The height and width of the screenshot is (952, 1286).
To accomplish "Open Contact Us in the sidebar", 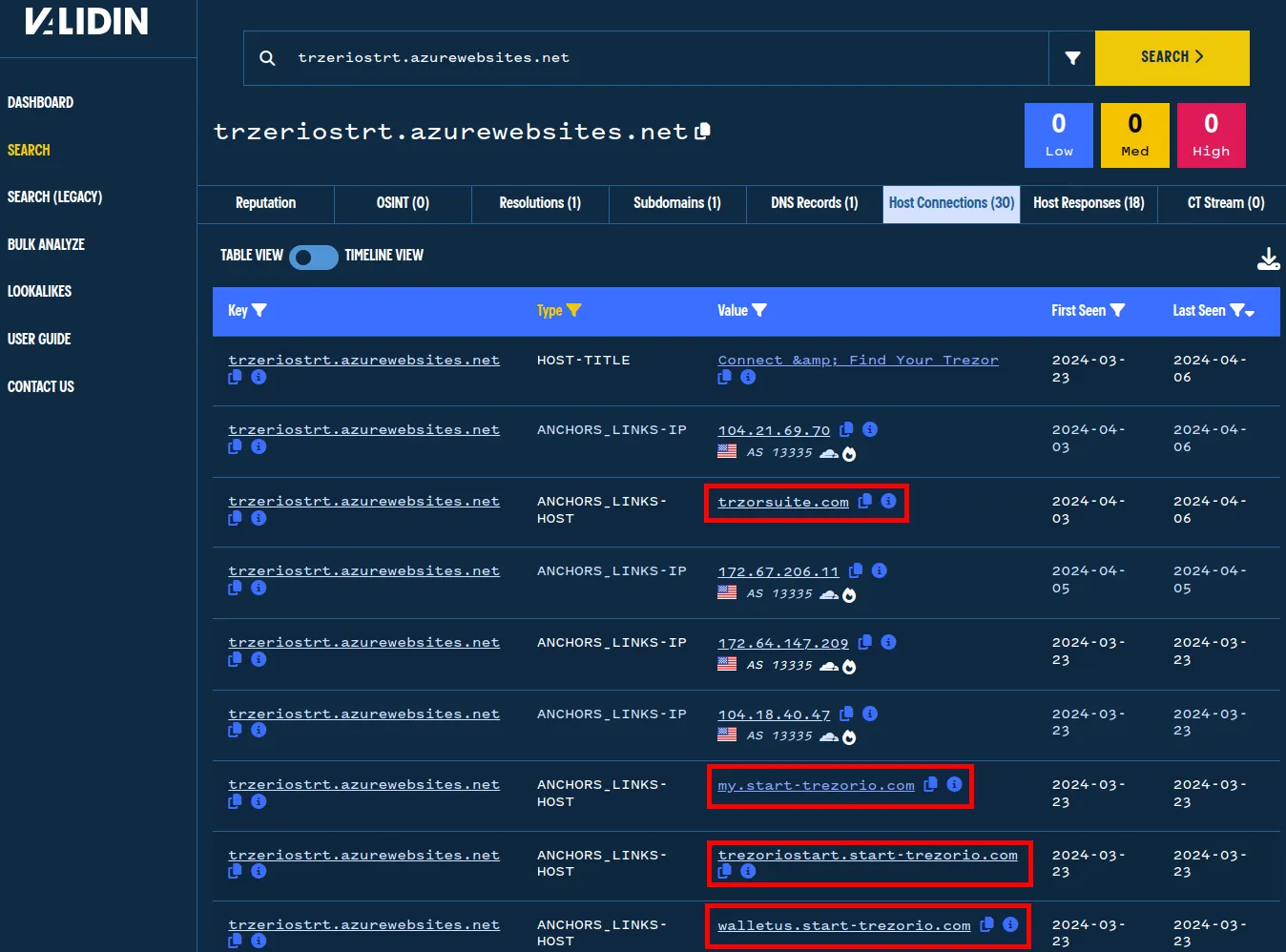I will click(x=41, y=386).
